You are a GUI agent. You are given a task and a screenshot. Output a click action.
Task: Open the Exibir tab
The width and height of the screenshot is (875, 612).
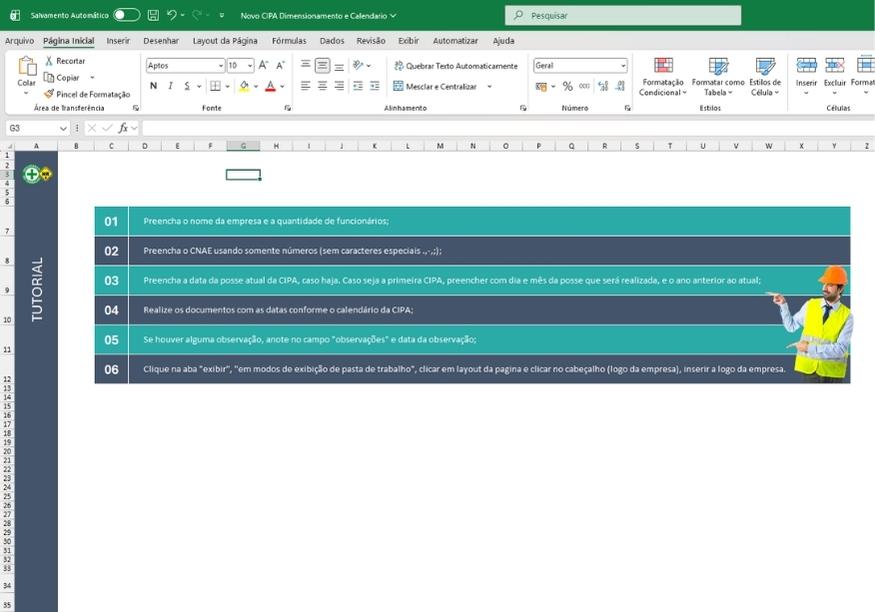[408, 41]
